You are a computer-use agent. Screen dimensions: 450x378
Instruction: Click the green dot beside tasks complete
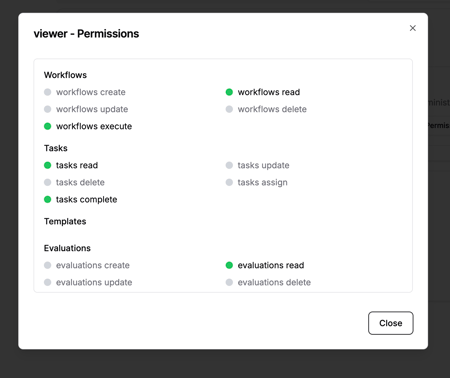pyautogui.click(x=47, y=199)
